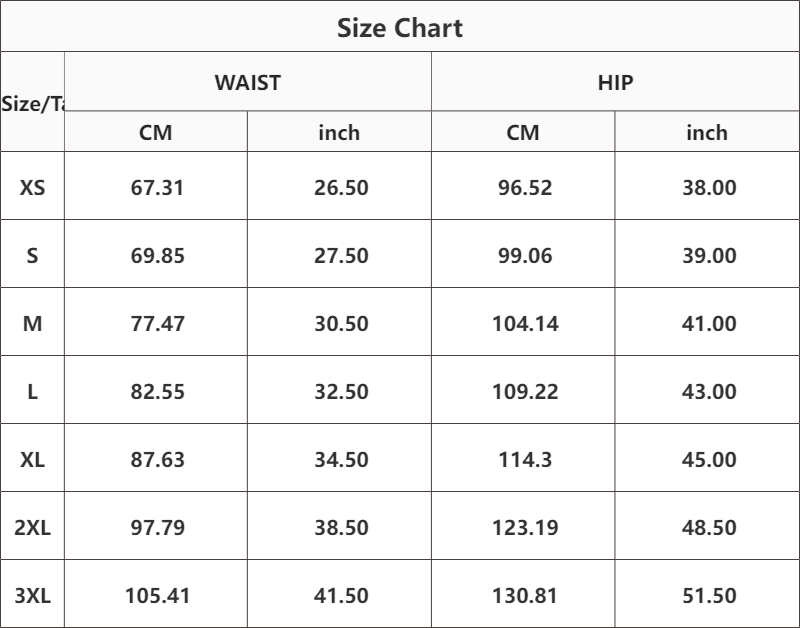The image size is (800, 628).
Task: Click the Size Chart title
Action: [400, 28]
